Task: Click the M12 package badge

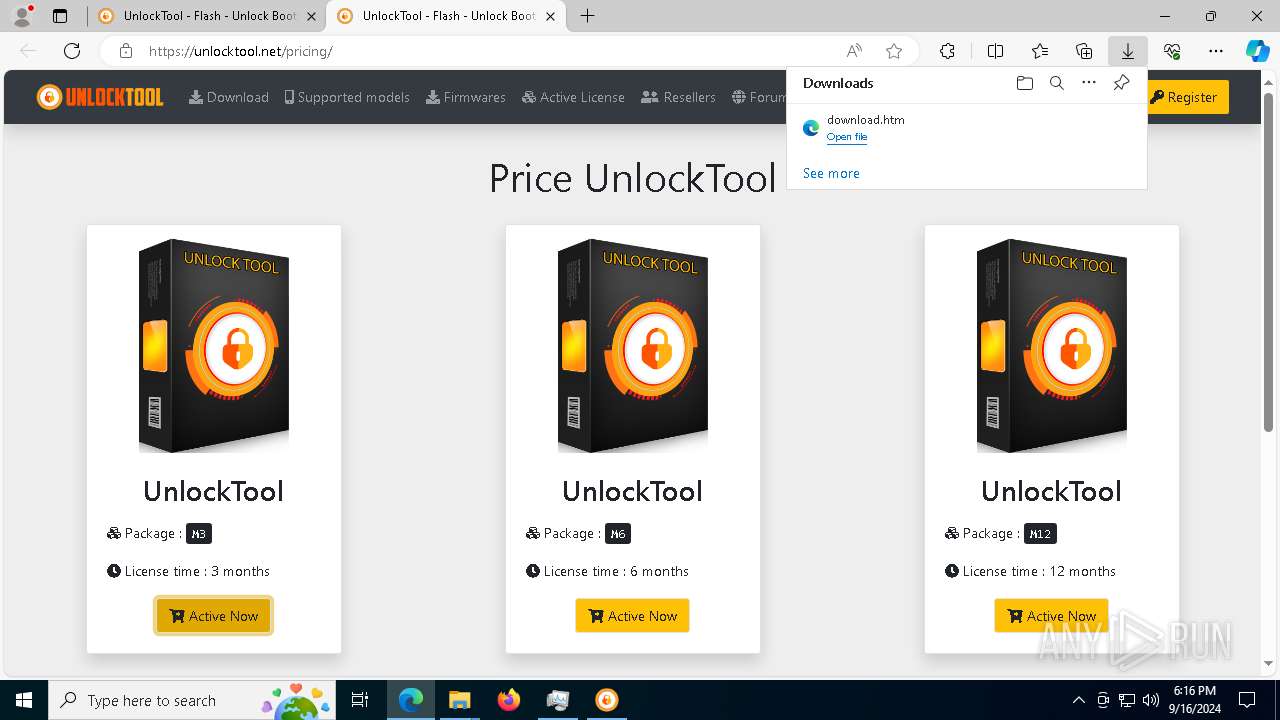Action: pyautogui.click(x=1041, y=534)
